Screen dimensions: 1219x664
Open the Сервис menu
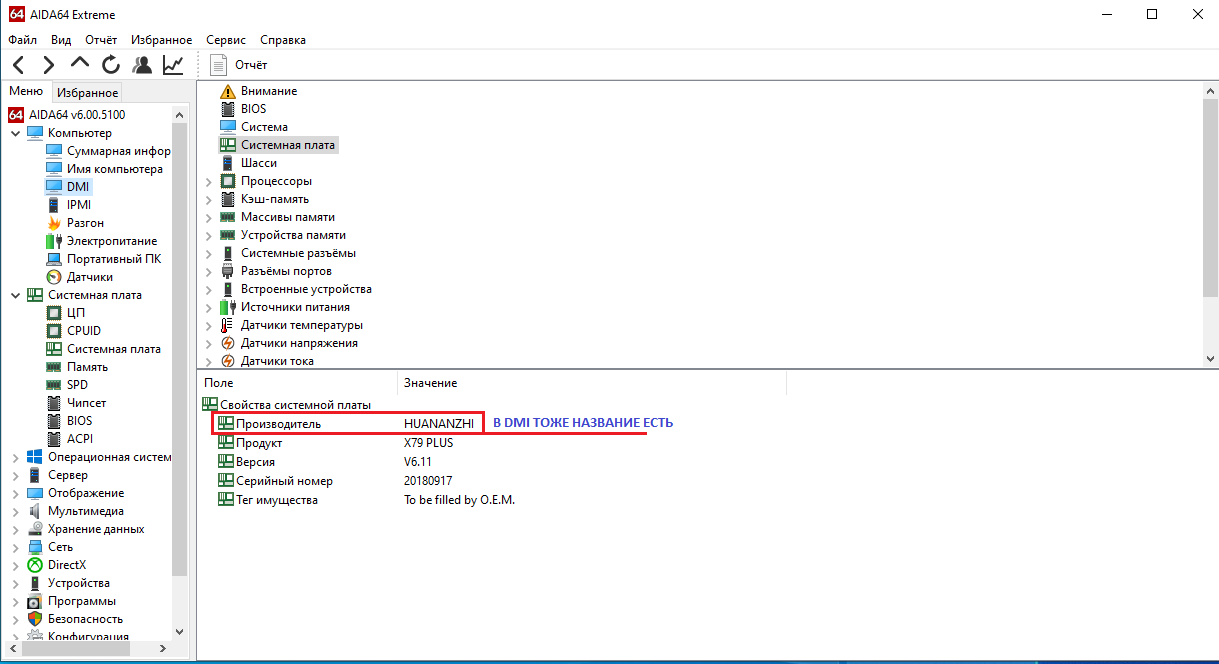[226, 40]
